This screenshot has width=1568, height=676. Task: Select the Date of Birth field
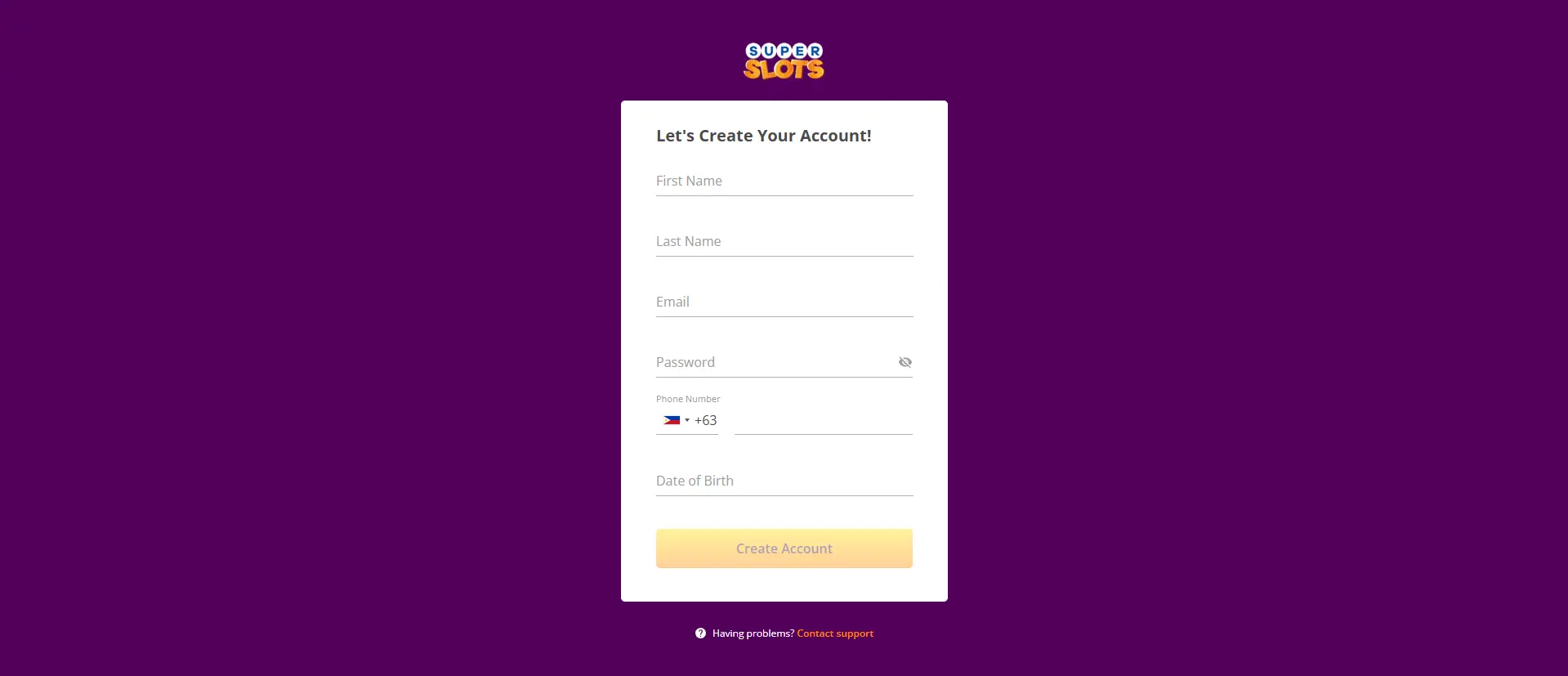pyautogui.click(x=783, y=481)
